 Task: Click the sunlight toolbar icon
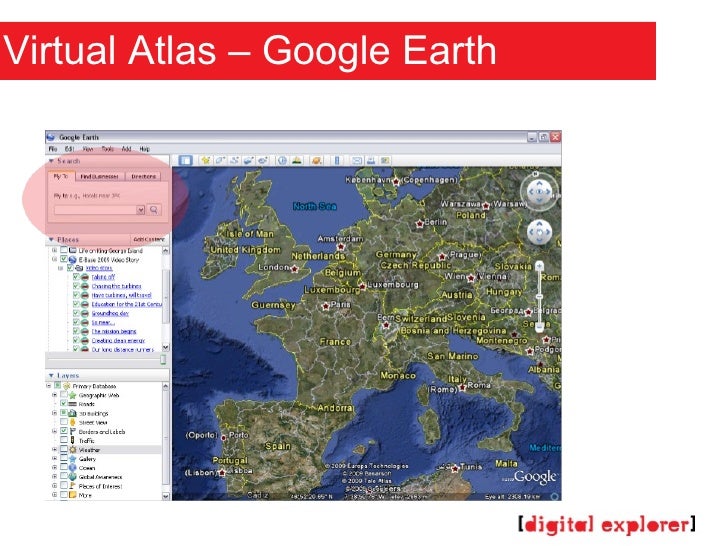[x=297, y=161]
